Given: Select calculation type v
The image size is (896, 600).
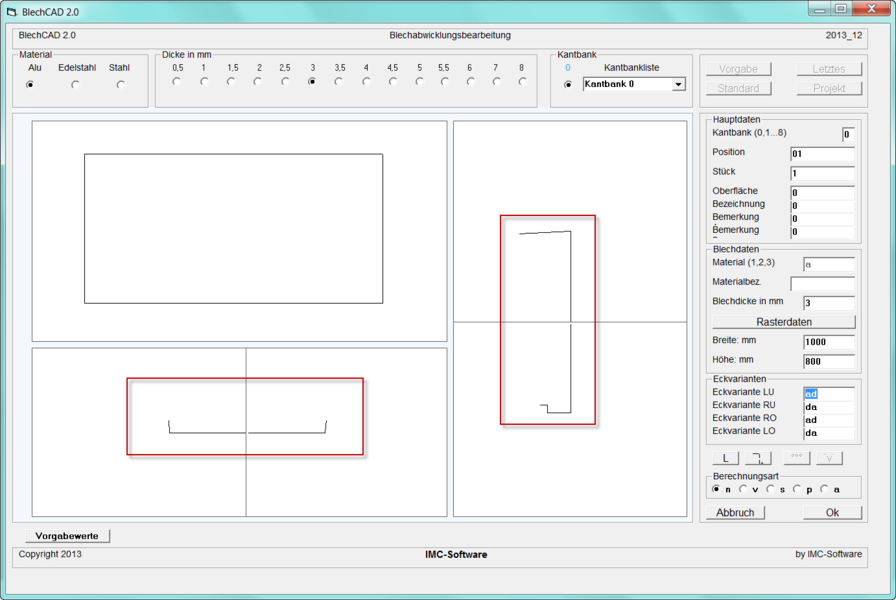Looking at the screenshot, I should pos(743,489).
